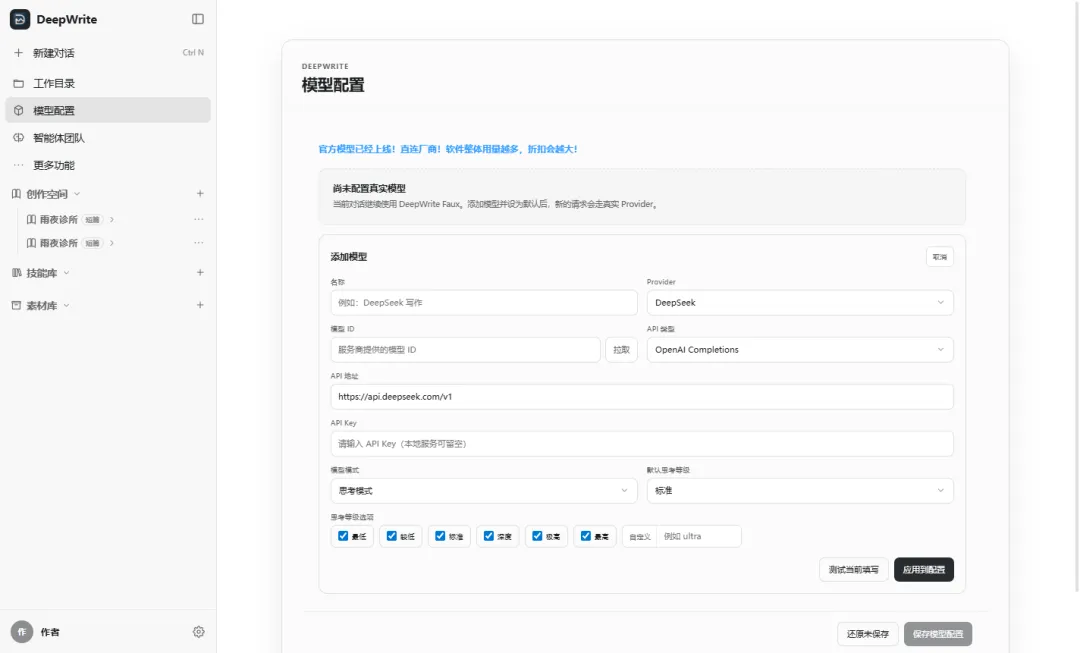Collapse the 创作空间 section chevron

[77, 194]
